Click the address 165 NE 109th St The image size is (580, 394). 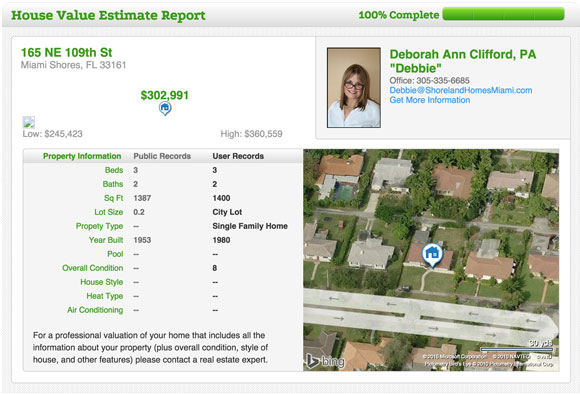pyautogui.click(x=67, y=53)
